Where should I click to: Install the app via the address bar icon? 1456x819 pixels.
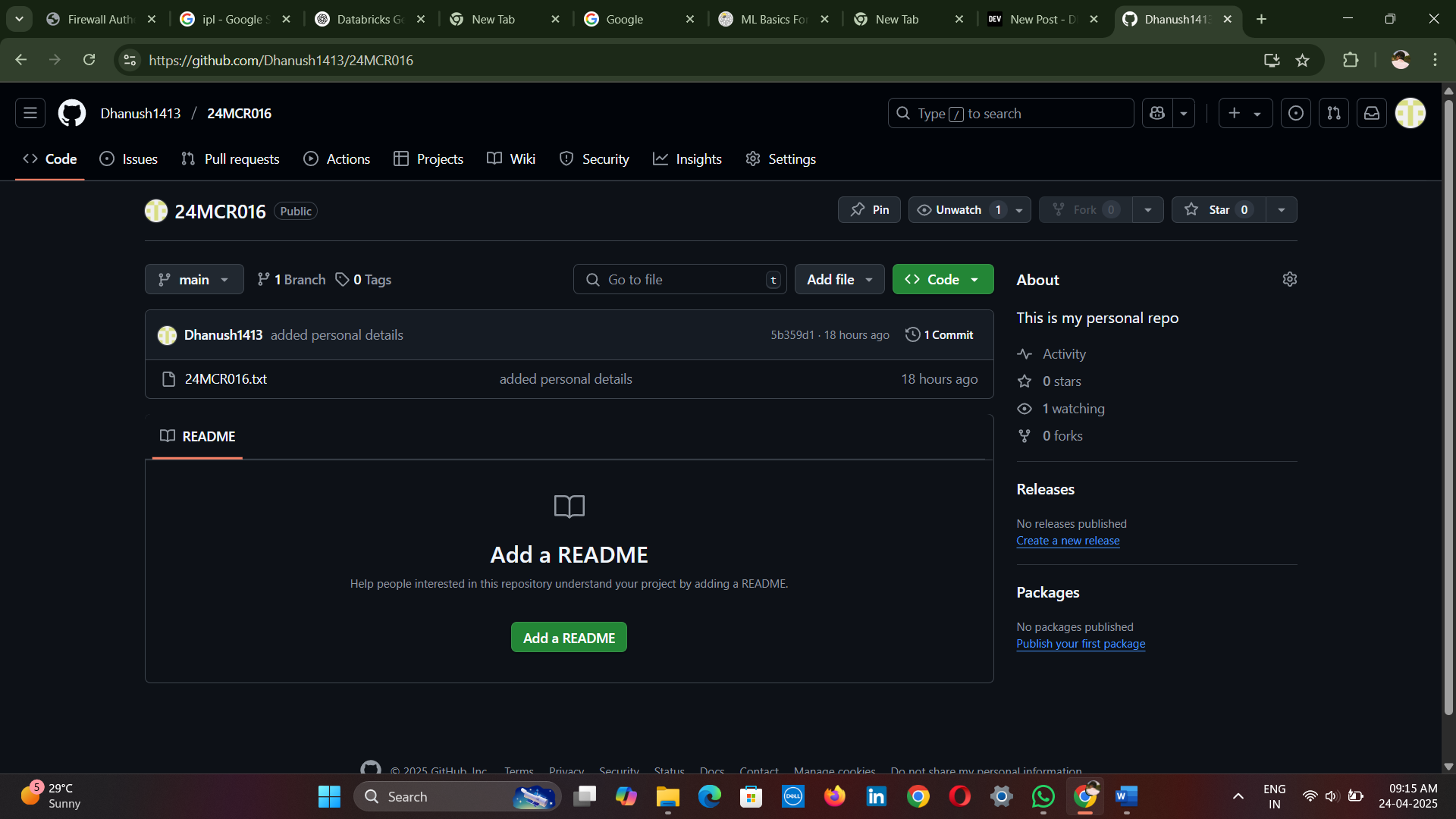pyautogui.click(x=1272, y=60)
